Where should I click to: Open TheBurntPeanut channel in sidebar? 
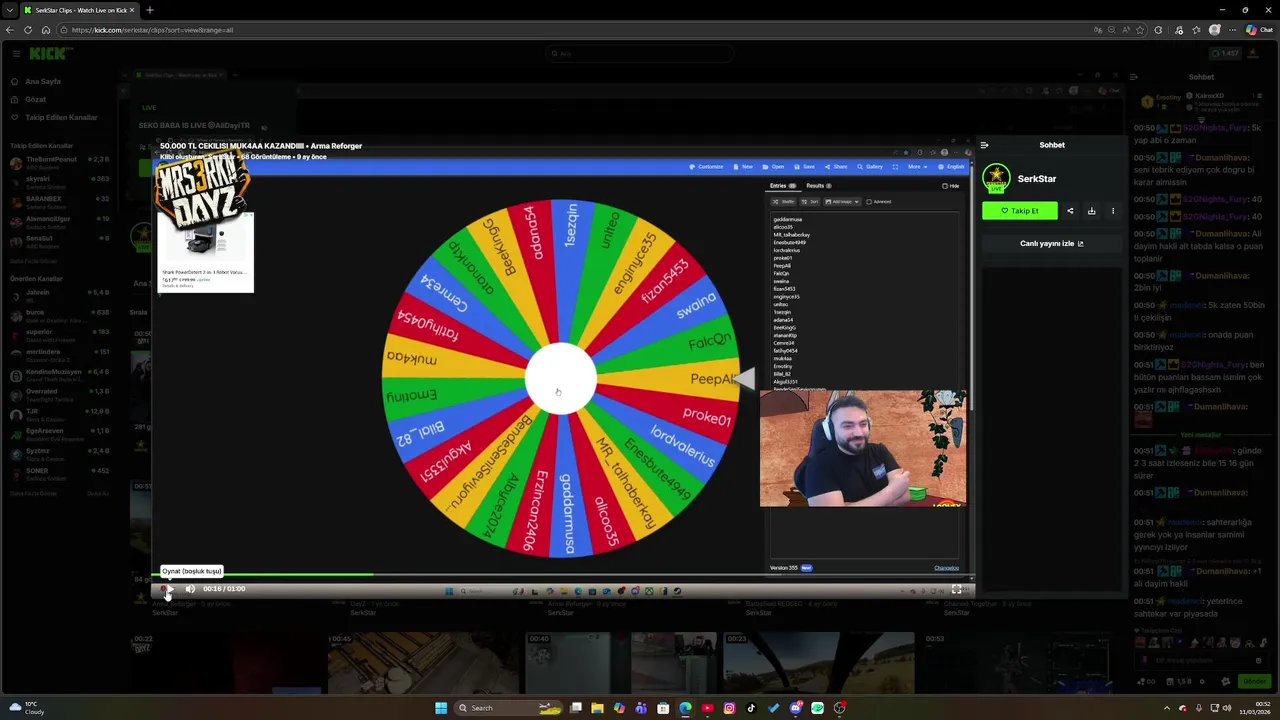[61, 163]
